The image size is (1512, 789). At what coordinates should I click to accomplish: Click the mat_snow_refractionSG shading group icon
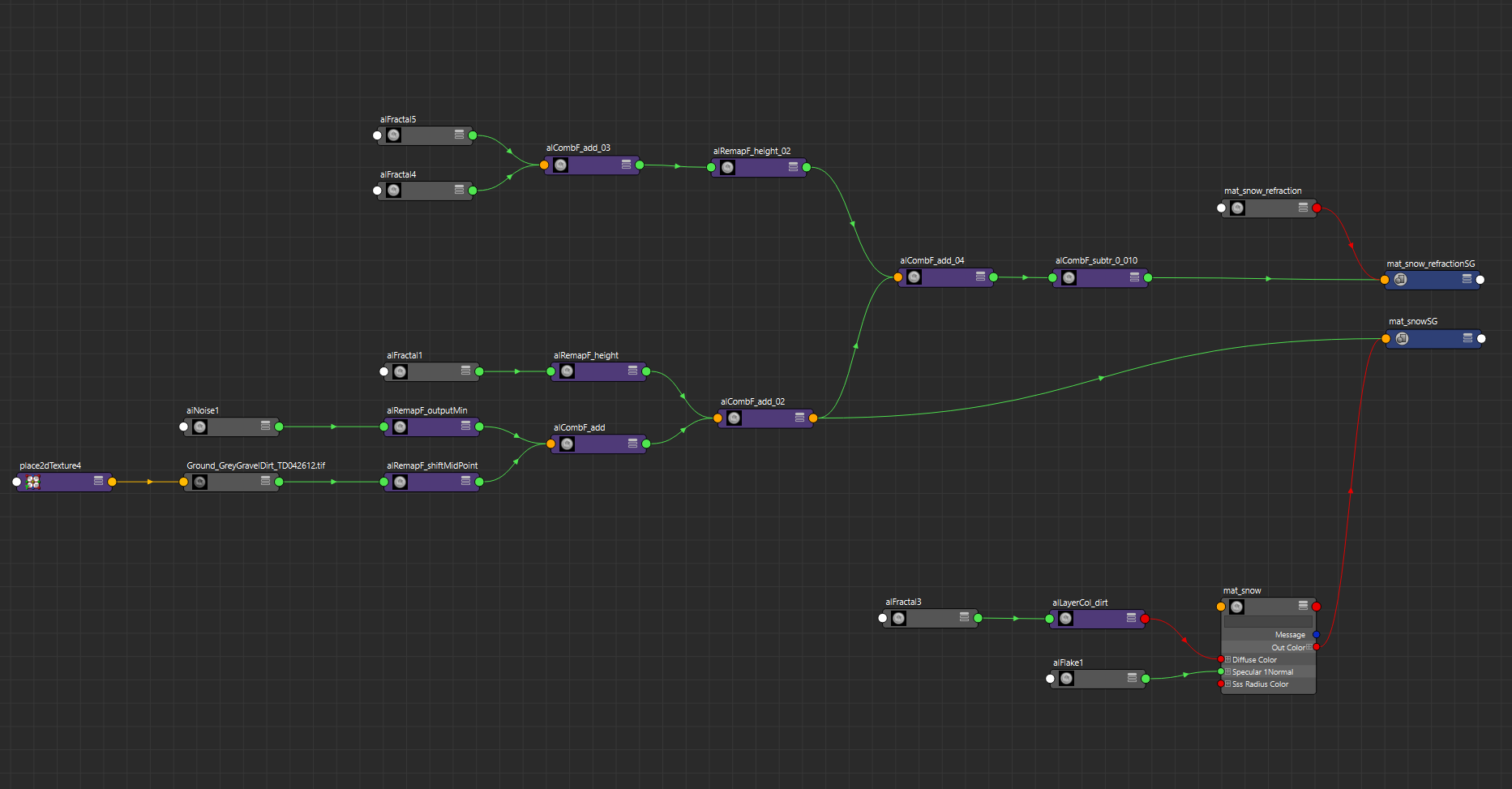tap(1401, 280)
